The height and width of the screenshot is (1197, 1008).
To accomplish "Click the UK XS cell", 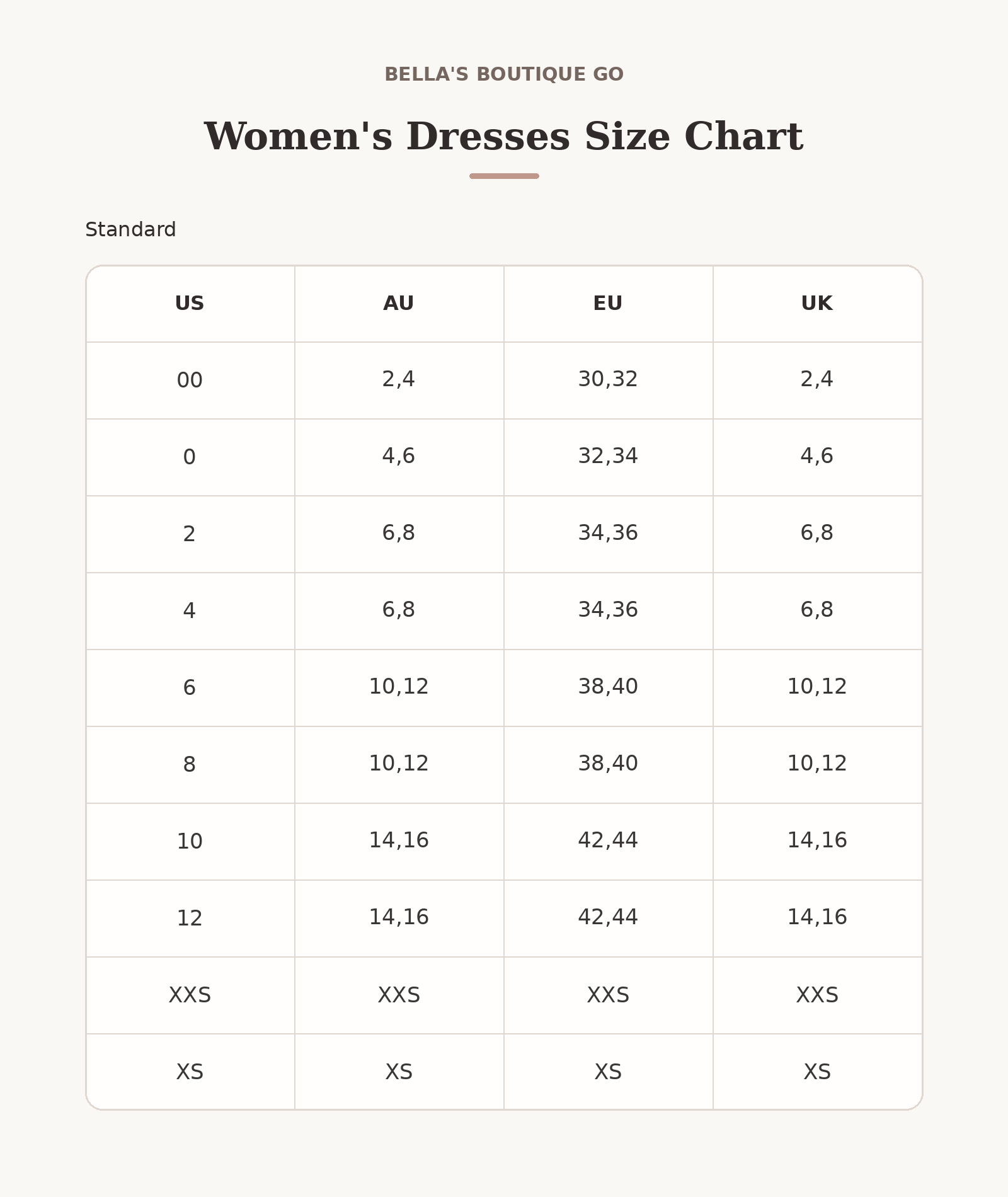I will [x=817, y=1072].
